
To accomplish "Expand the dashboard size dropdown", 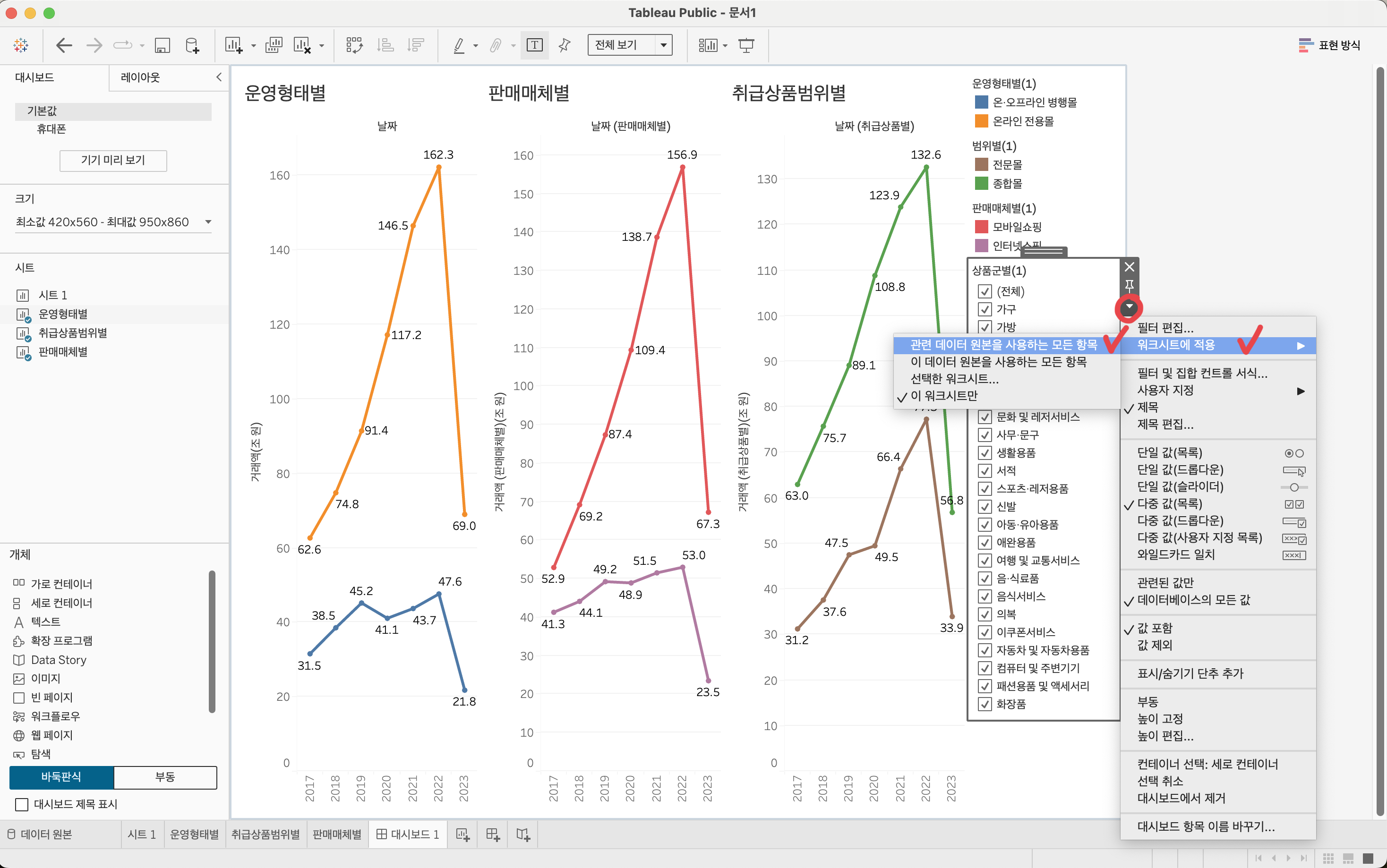I will pos(208,221).
